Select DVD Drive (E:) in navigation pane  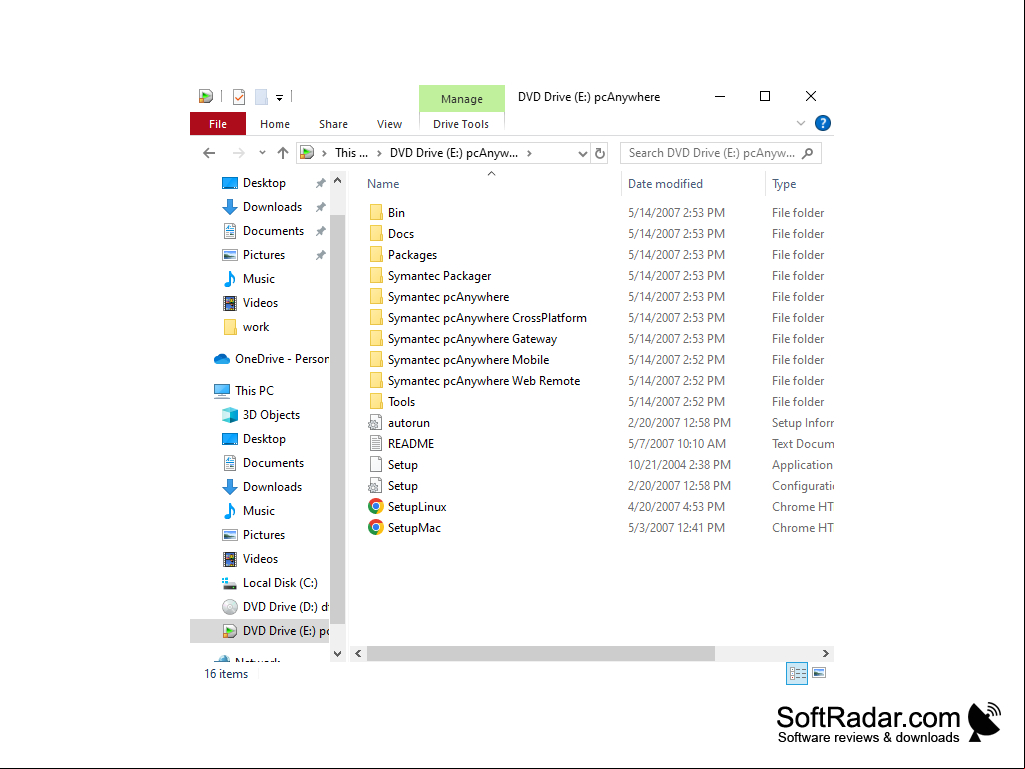(x=260, y=631)
